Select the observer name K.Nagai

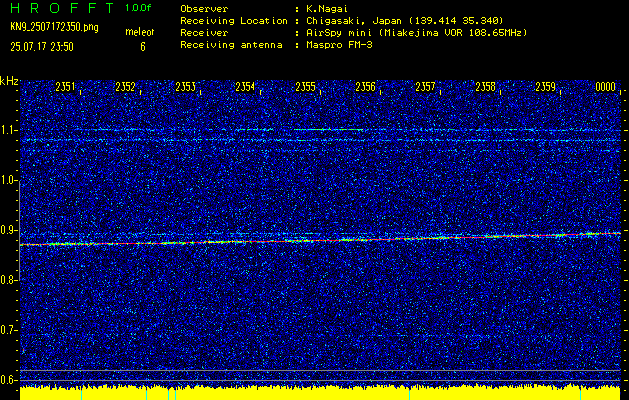click(x=327, y=9)
